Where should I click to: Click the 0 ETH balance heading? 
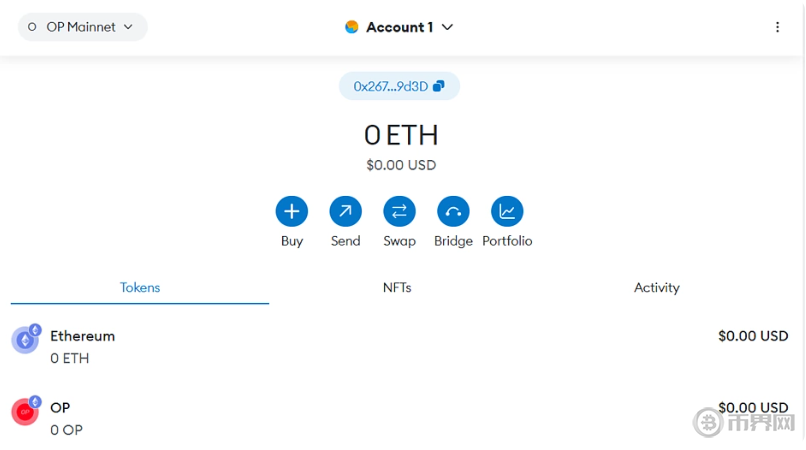[x=401, y=135]
